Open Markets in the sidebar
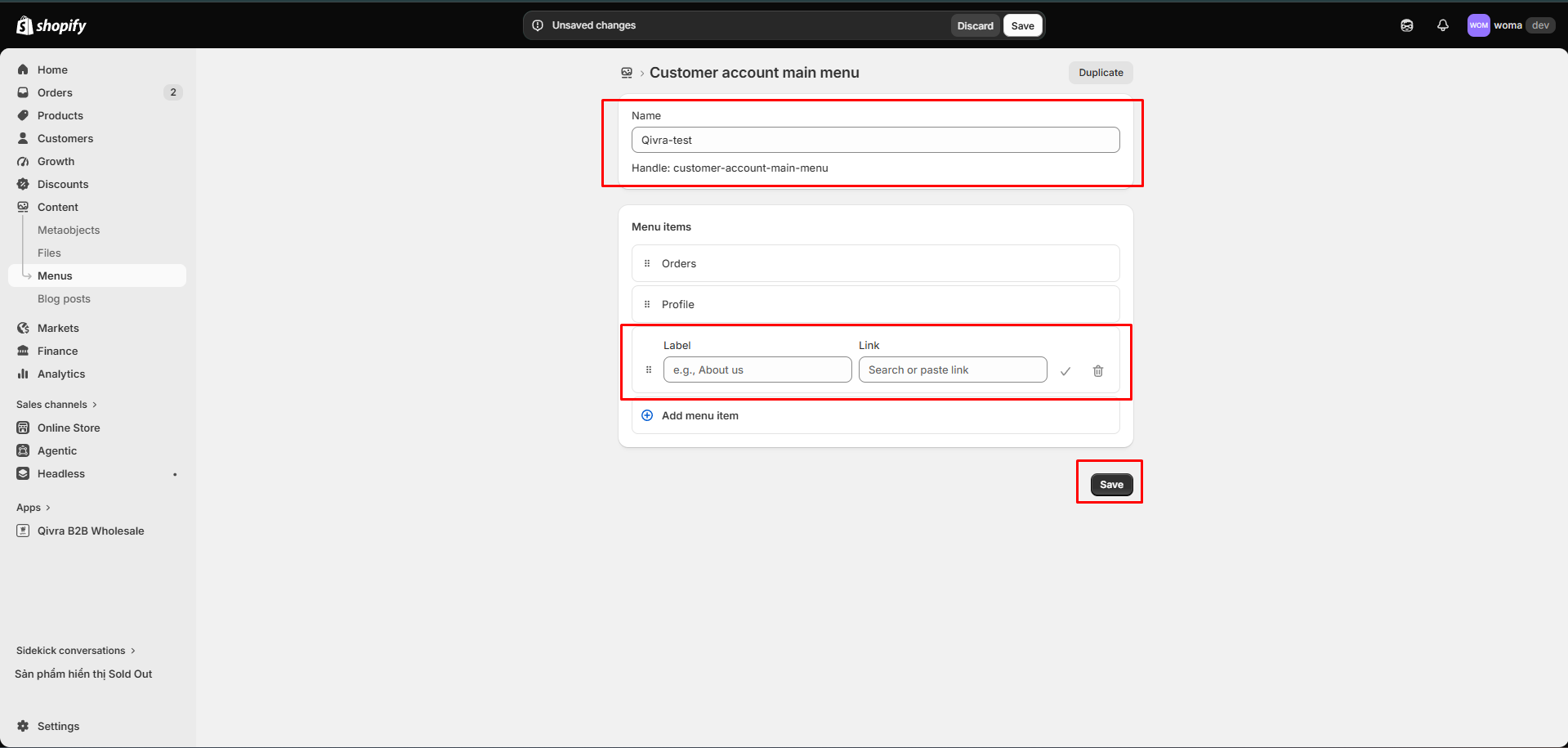Screen dimensions: 1568x748 [x=97, y=328]
